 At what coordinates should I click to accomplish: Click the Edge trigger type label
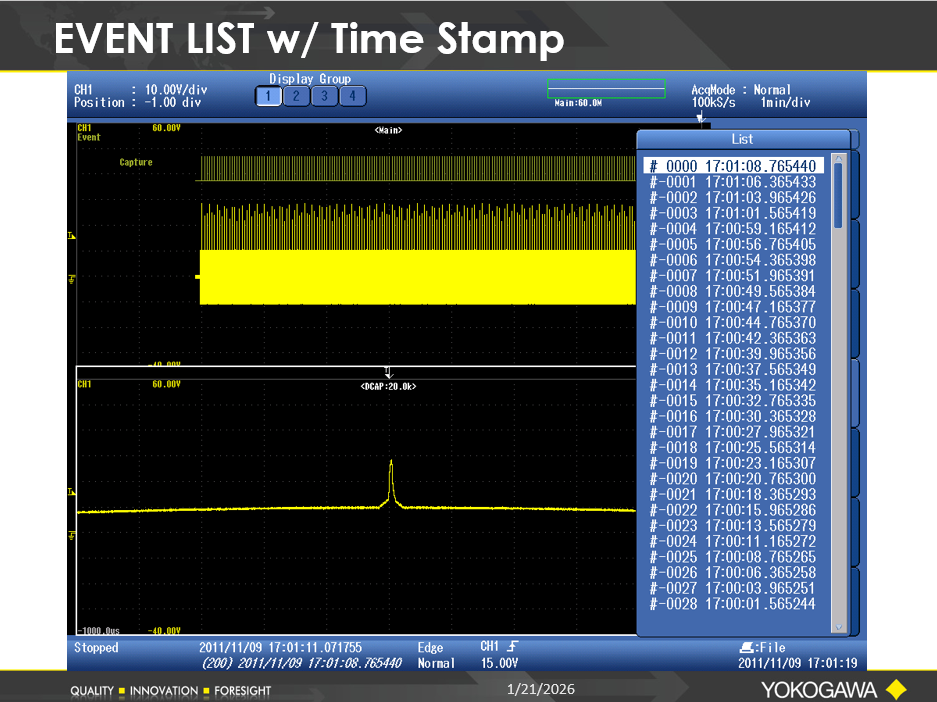[430, 648]
